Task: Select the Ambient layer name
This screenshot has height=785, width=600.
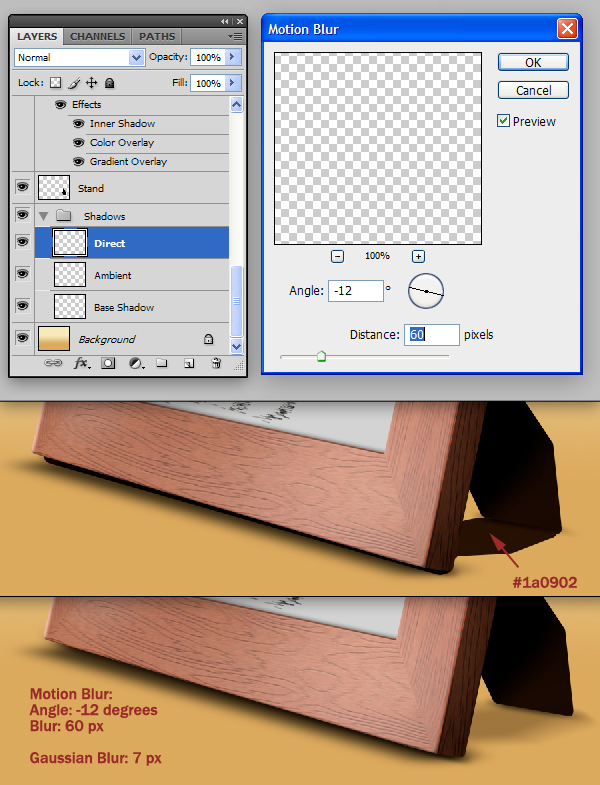Action: (x=113, y=275)
